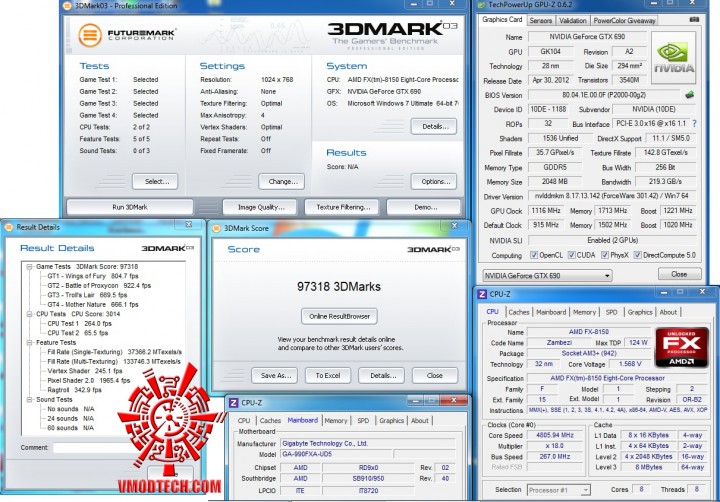Click the CPU-Z title bar icon of CPU window
This screenshot has height=502, width=720.
(482, 294)
